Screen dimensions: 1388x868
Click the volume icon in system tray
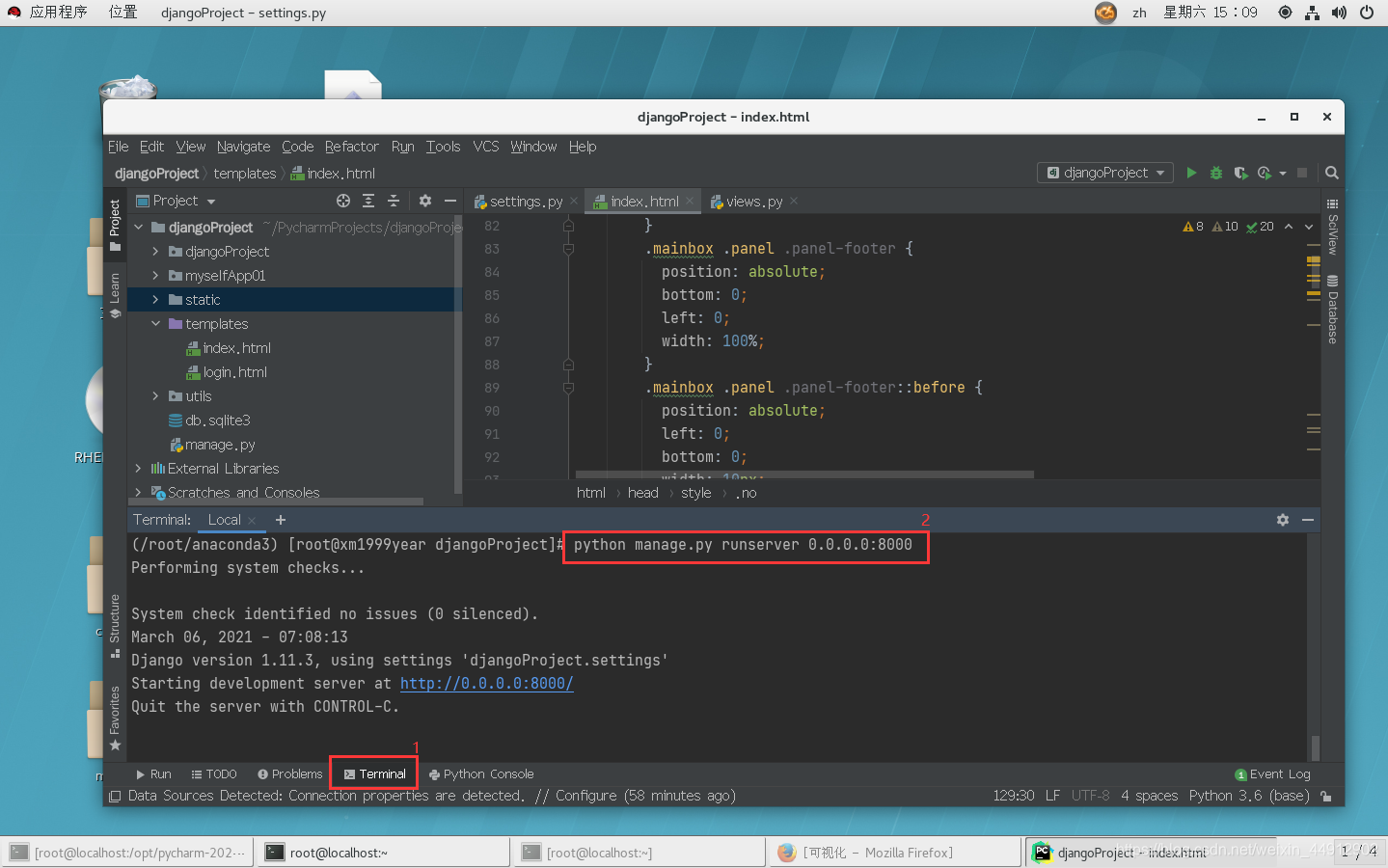coord(1339,13)
